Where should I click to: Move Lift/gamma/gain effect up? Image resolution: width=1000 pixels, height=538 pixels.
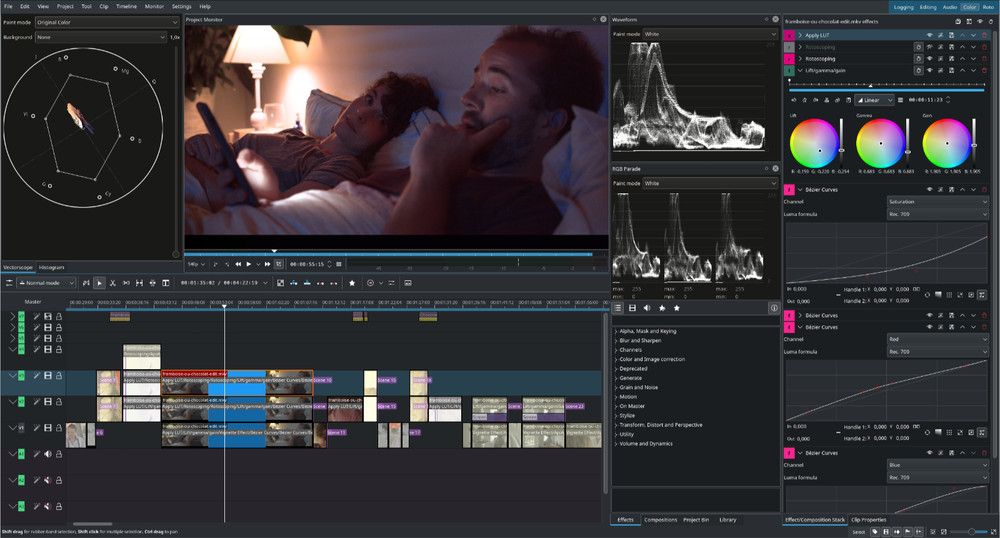click(962, 70)
